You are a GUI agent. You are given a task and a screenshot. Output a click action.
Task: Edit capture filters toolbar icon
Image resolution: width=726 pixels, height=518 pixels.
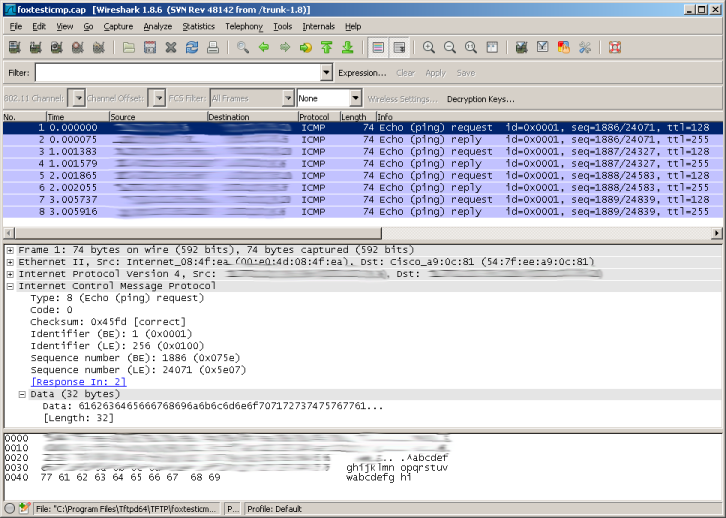(522, 47)
